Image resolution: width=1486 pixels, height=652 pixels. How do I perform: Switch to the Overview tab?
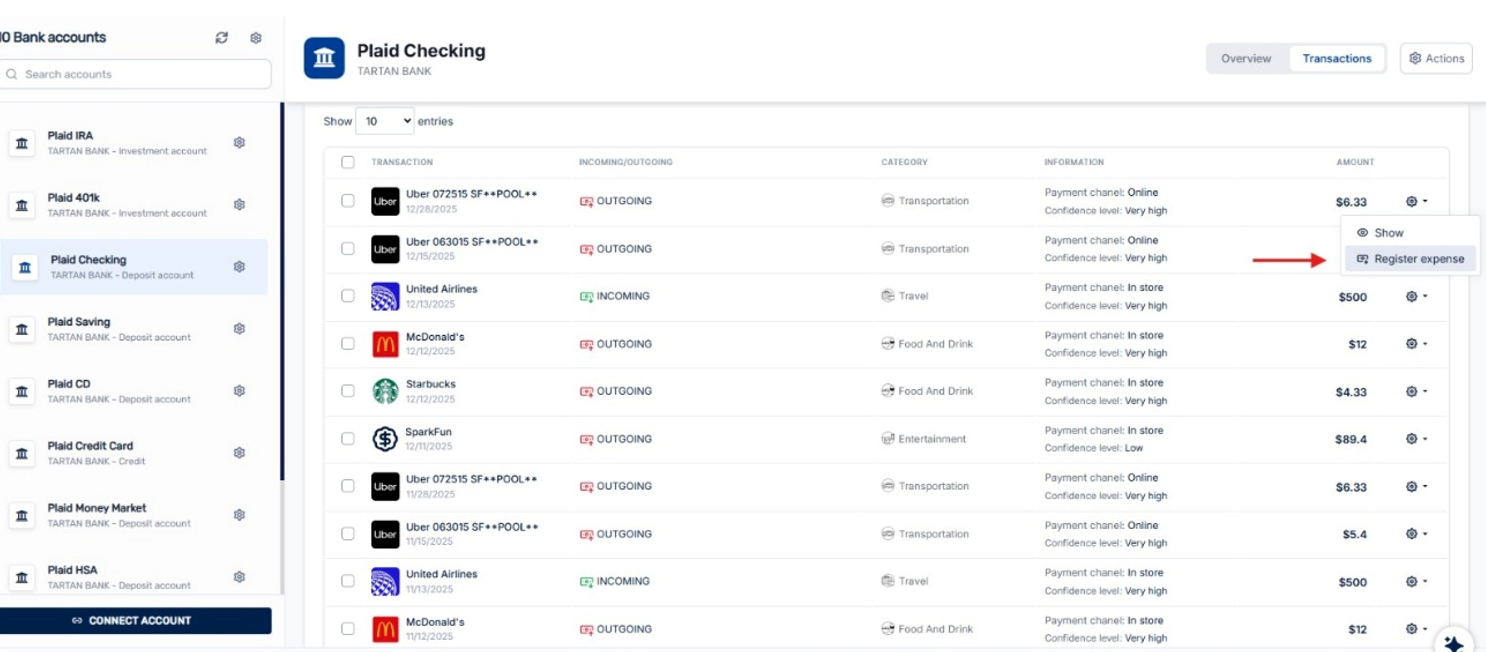[1246, 58]
